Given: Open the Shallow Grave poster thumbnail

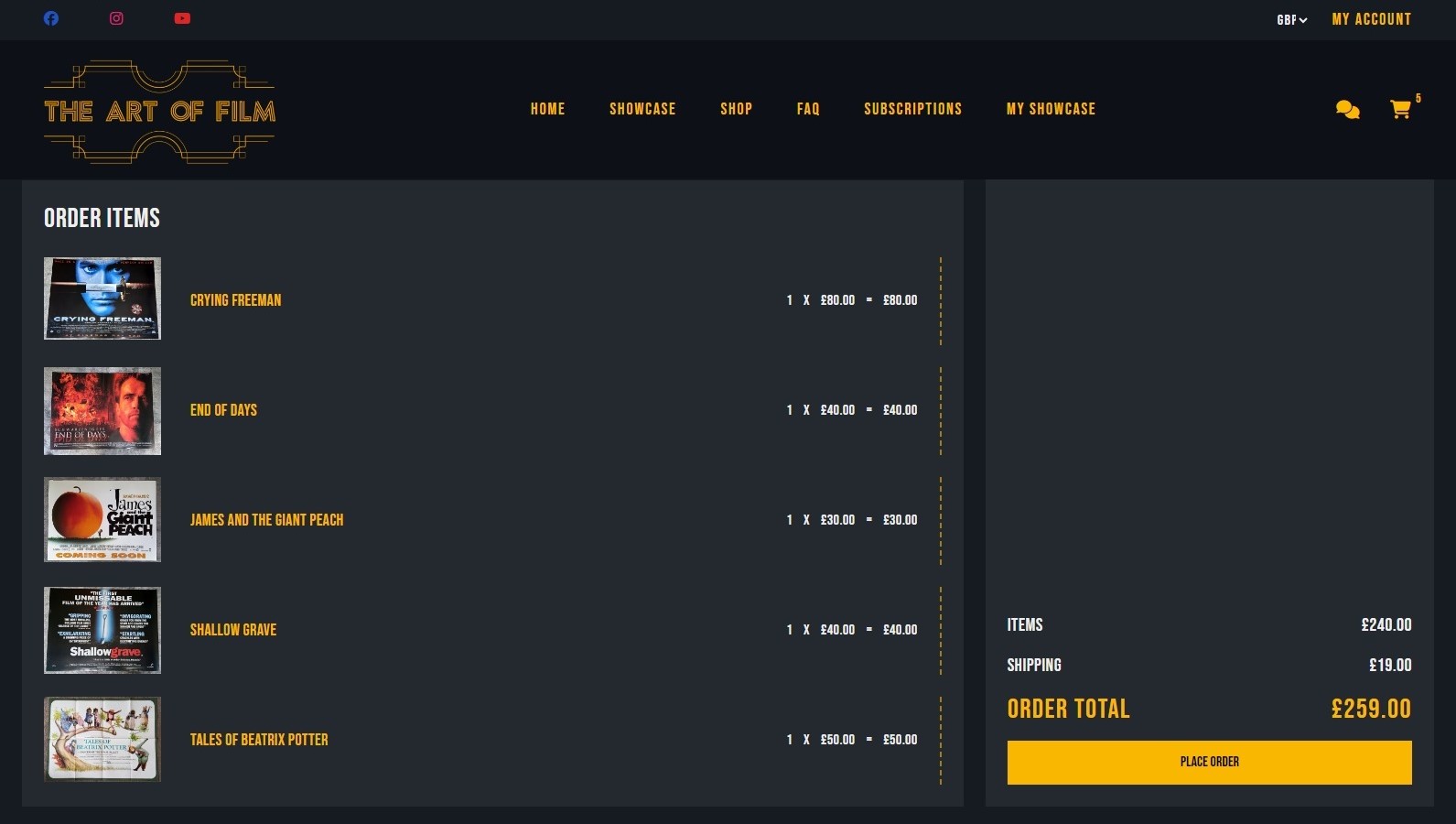Looking at the screenshot, I should click(102, 630).
